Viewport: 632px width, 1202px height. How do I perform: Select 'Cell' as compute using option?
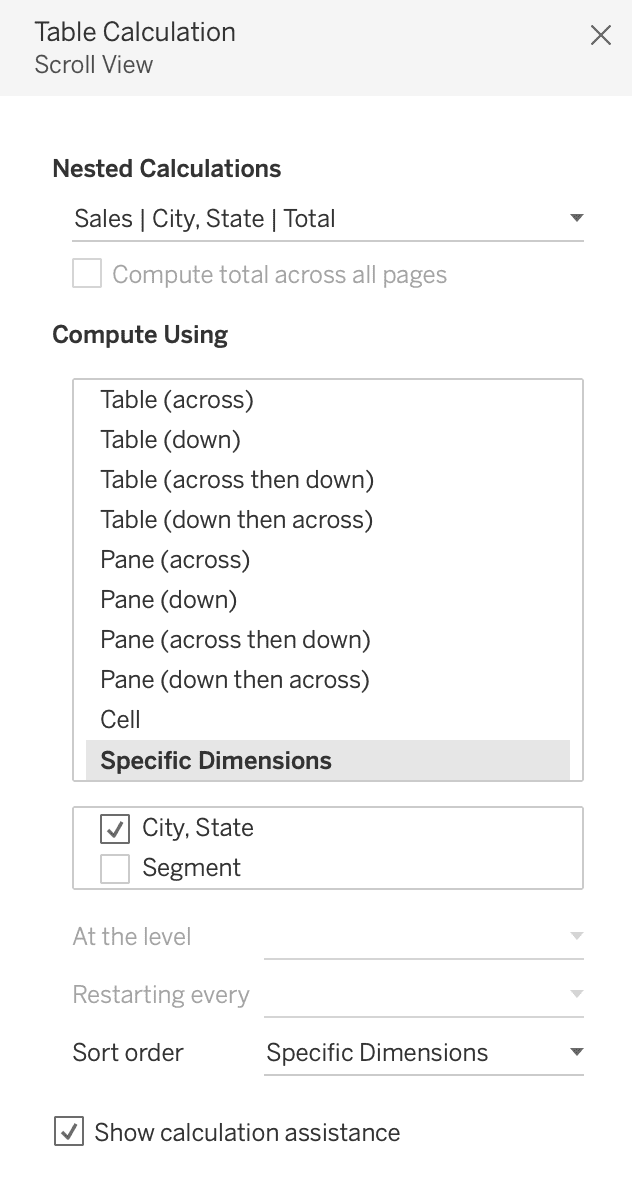coord(119,719)
